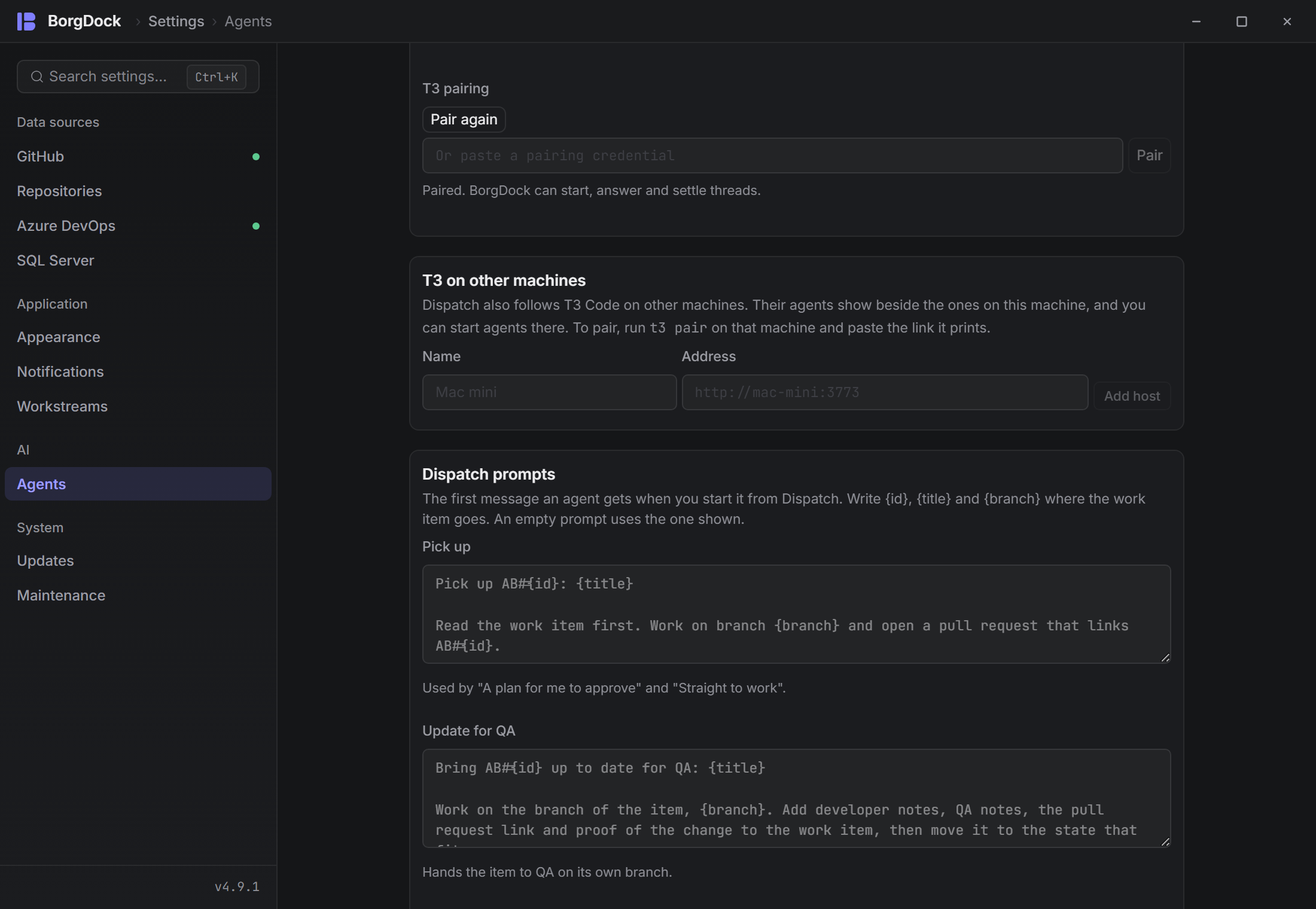Click the search magnifier icon
1316x909 pixels.
36,77
